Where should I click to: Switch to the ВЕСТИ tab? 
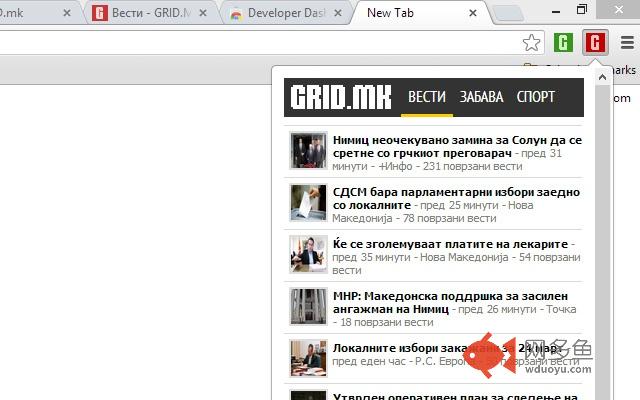427,97
